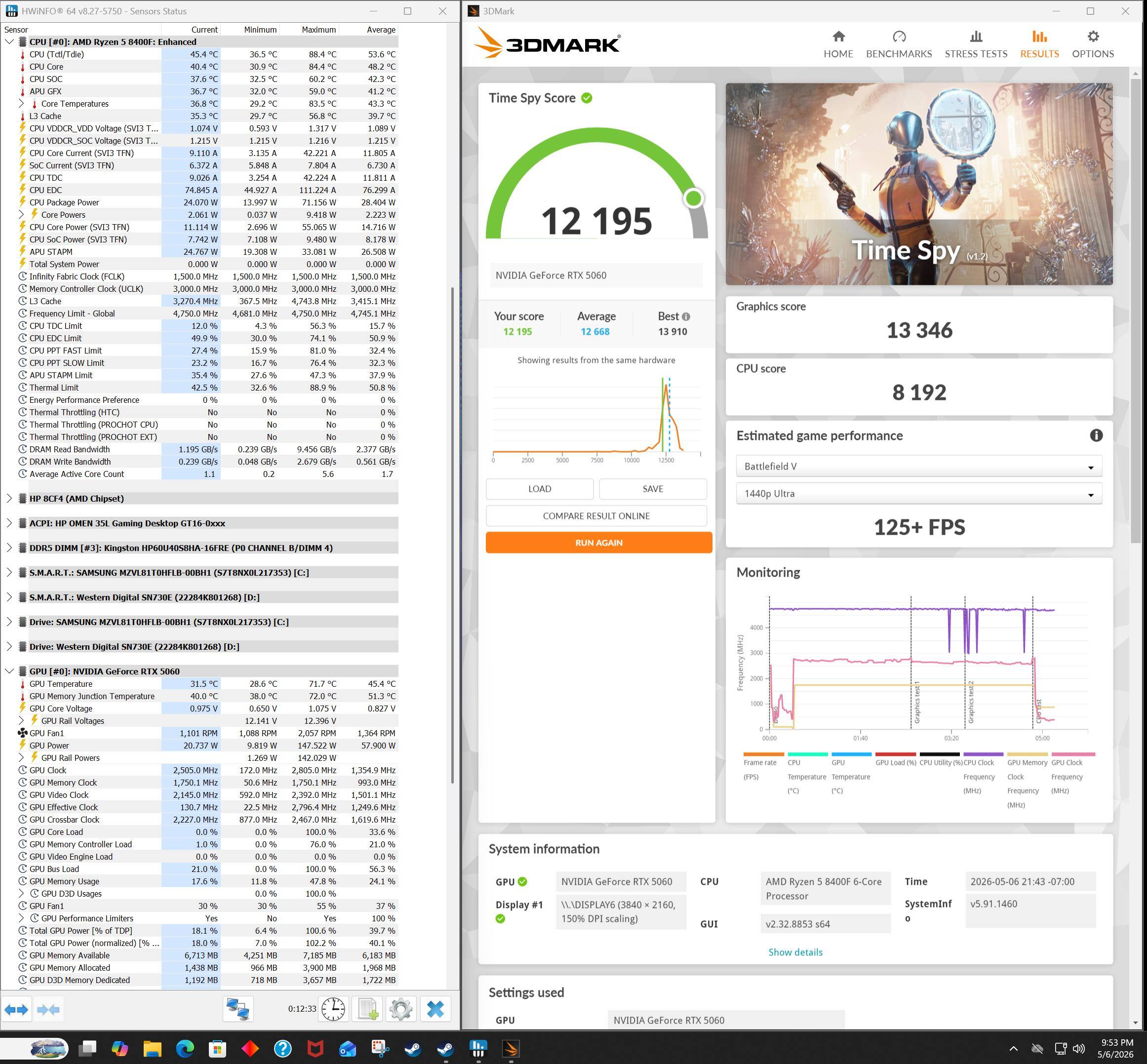The width and height of the screenshot is (1147, 1064).
Task: Collapse the CPU [#0] AMD Ryzen group
Action: coord(9,41)
